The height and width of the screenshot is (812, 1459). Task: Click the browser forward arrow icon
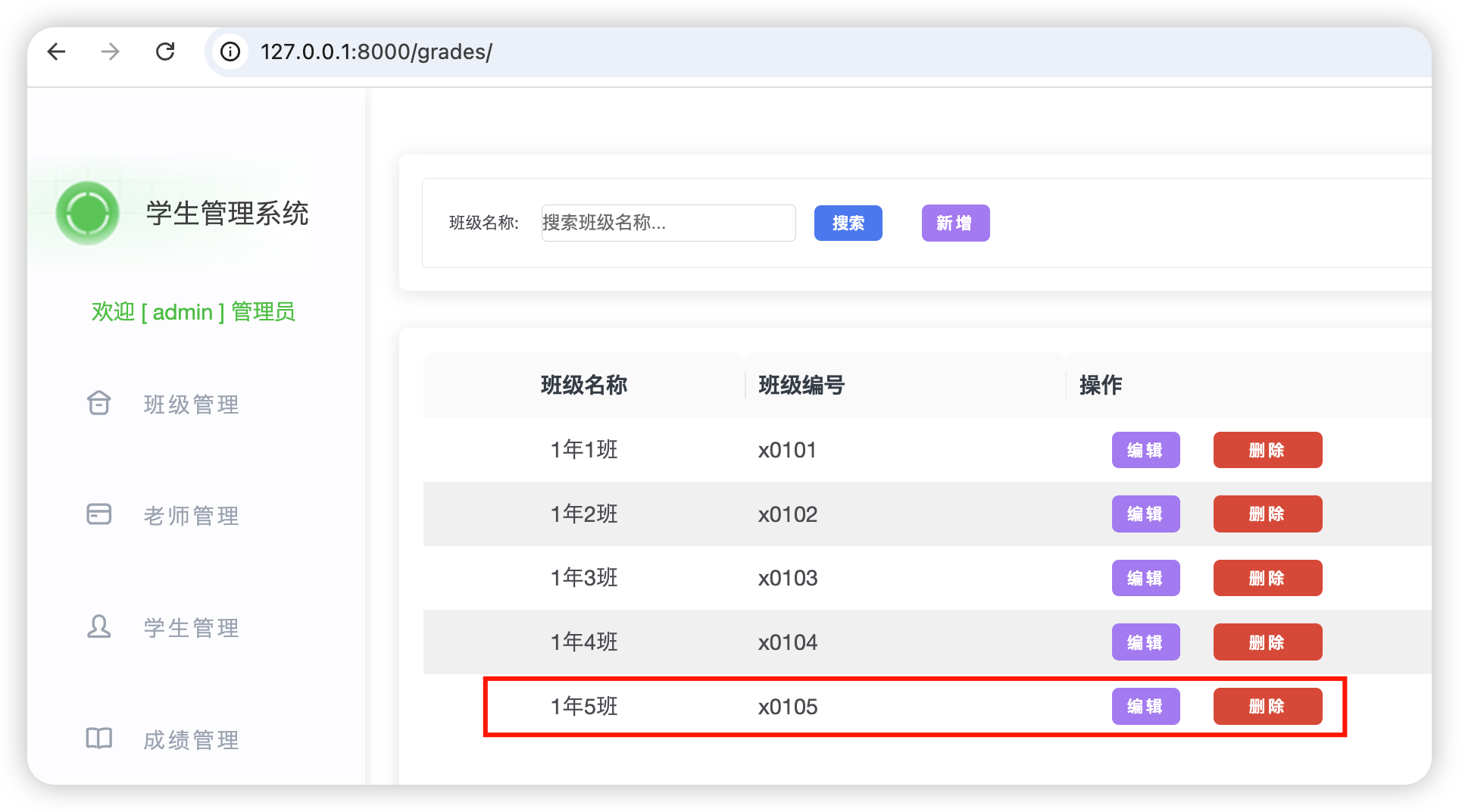pos(111,52)
